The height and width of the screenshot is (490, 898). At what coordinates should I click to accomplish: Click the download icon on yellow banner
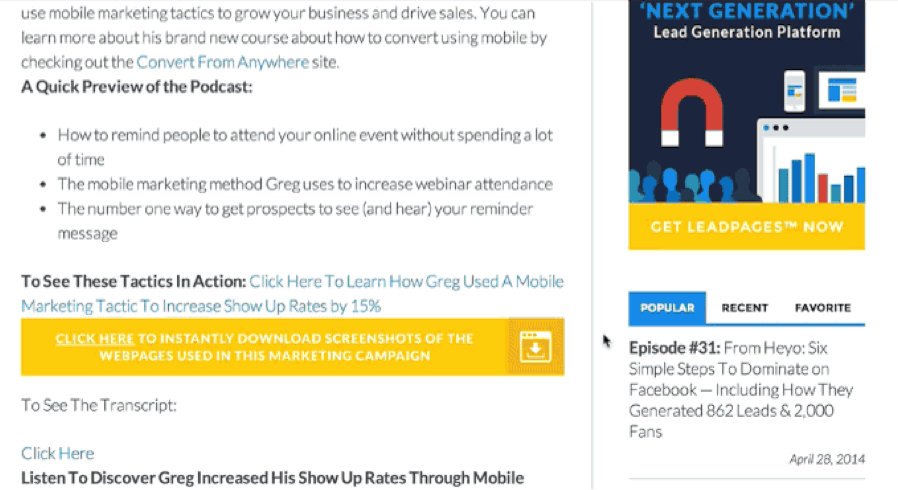pyautogui.click(x=535, y=347)
